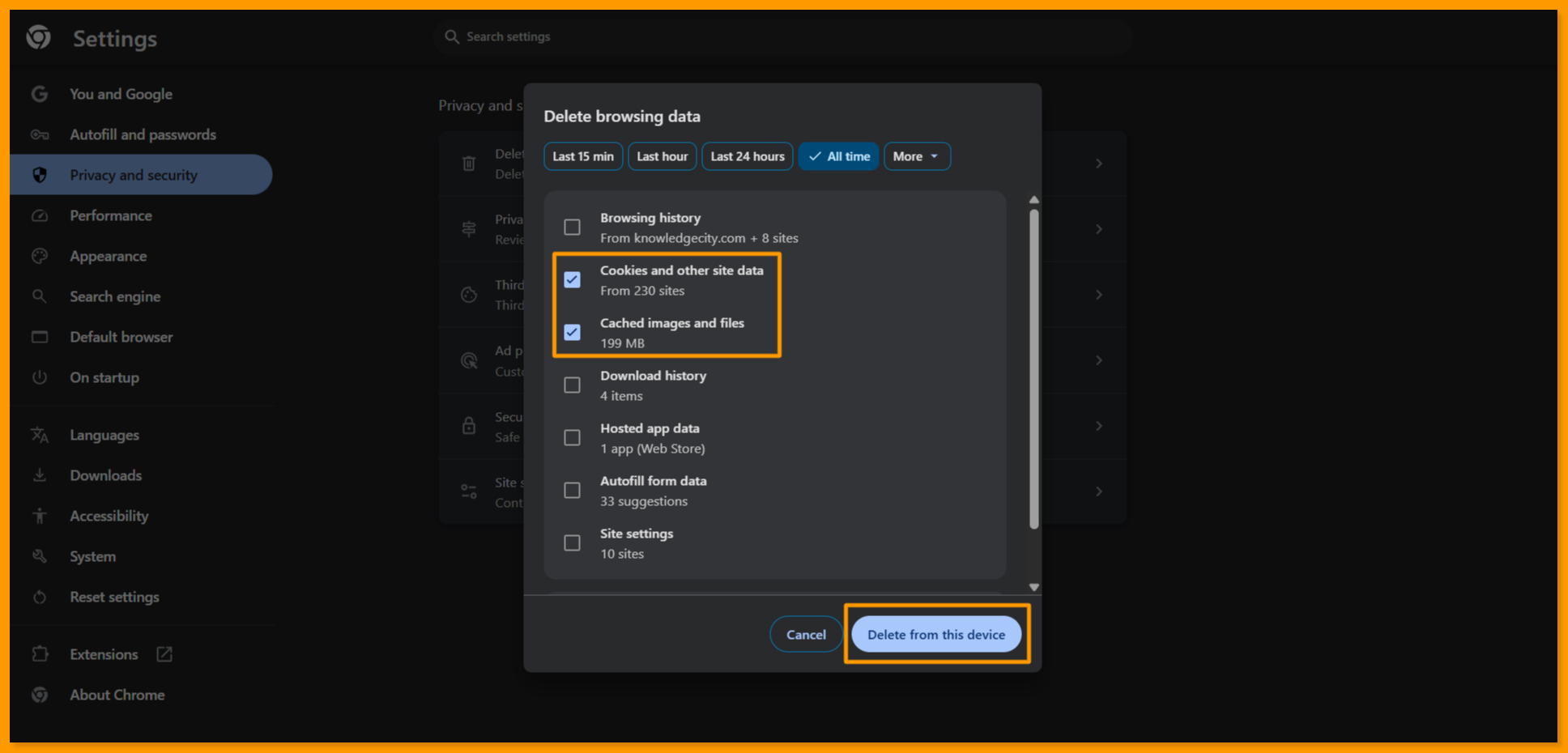Click the external link icon beside Extensions
The image size is (1568, 753).
164,654
